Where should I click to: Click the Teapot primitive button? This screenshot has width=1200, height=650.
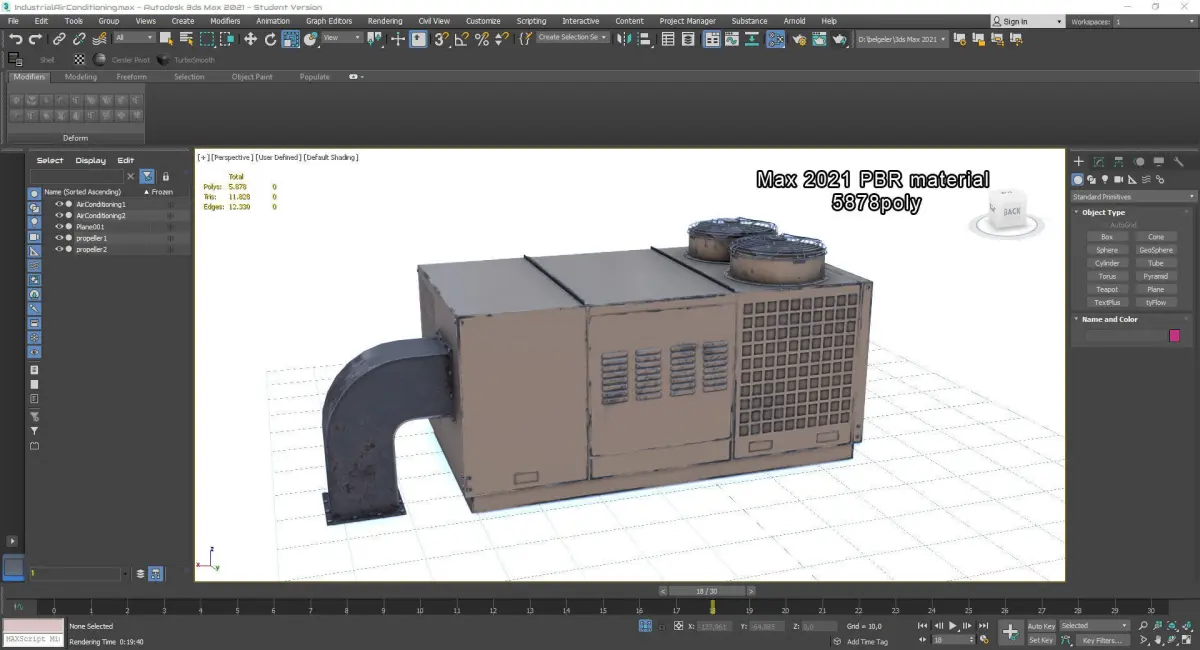[x=1106, y=289]
